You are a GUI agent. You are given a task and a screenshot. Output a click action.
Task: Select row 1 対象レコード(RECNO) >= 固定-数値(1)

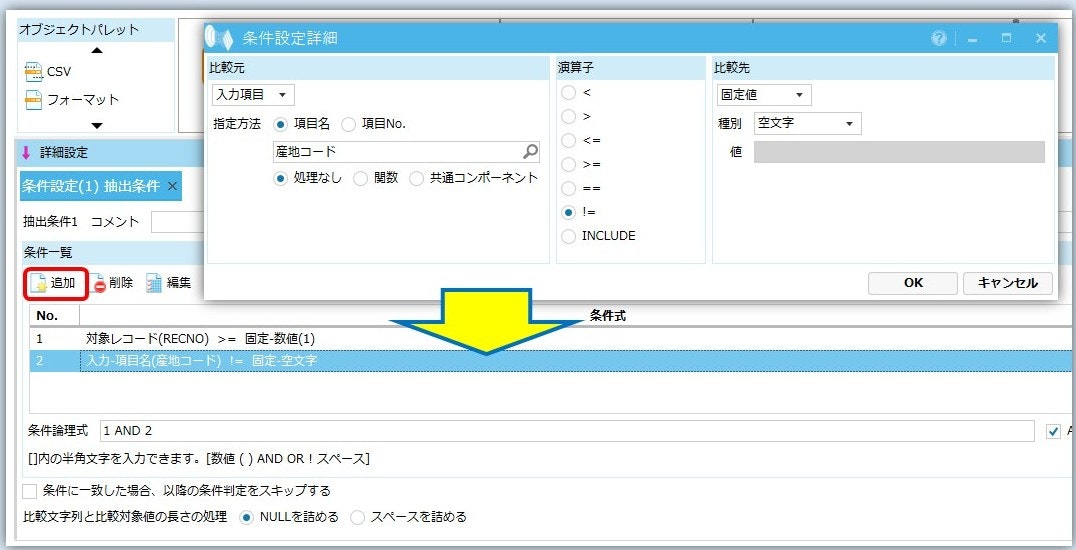click(552, 339)
